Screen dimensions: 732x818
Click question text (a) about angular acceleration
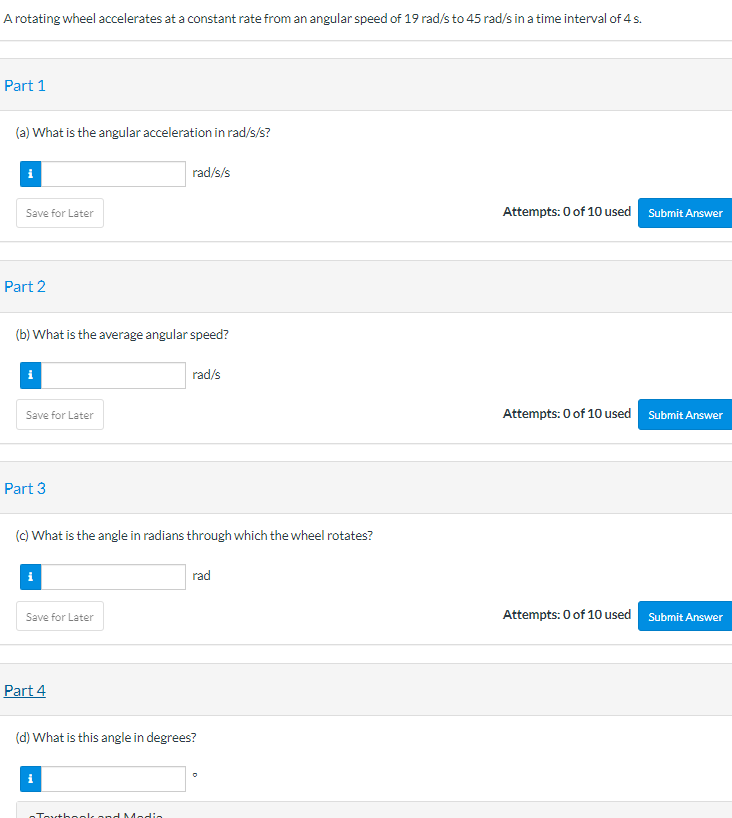pos(143,133)
